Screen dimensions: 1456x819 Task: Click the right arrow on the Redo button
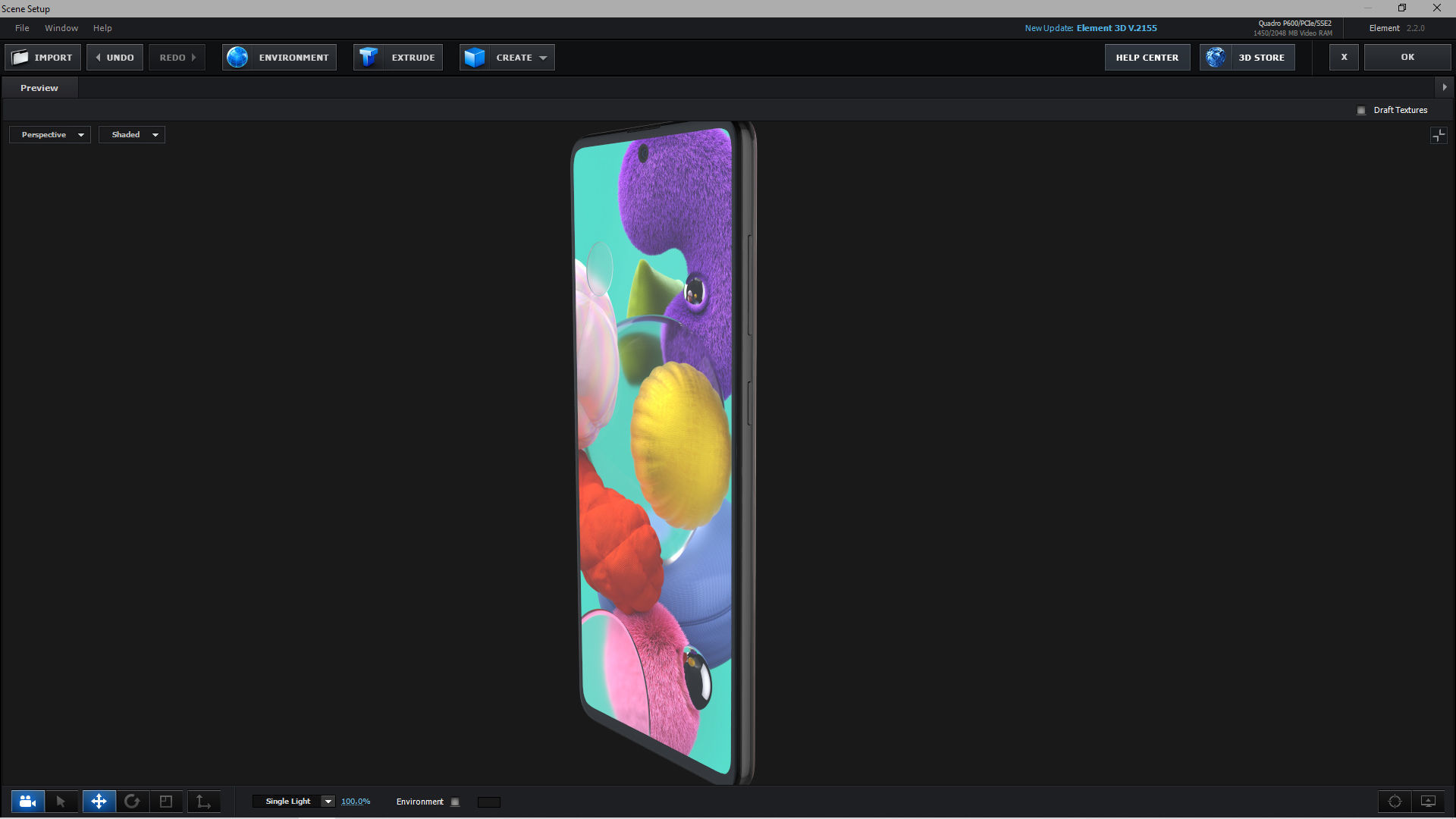194,58
